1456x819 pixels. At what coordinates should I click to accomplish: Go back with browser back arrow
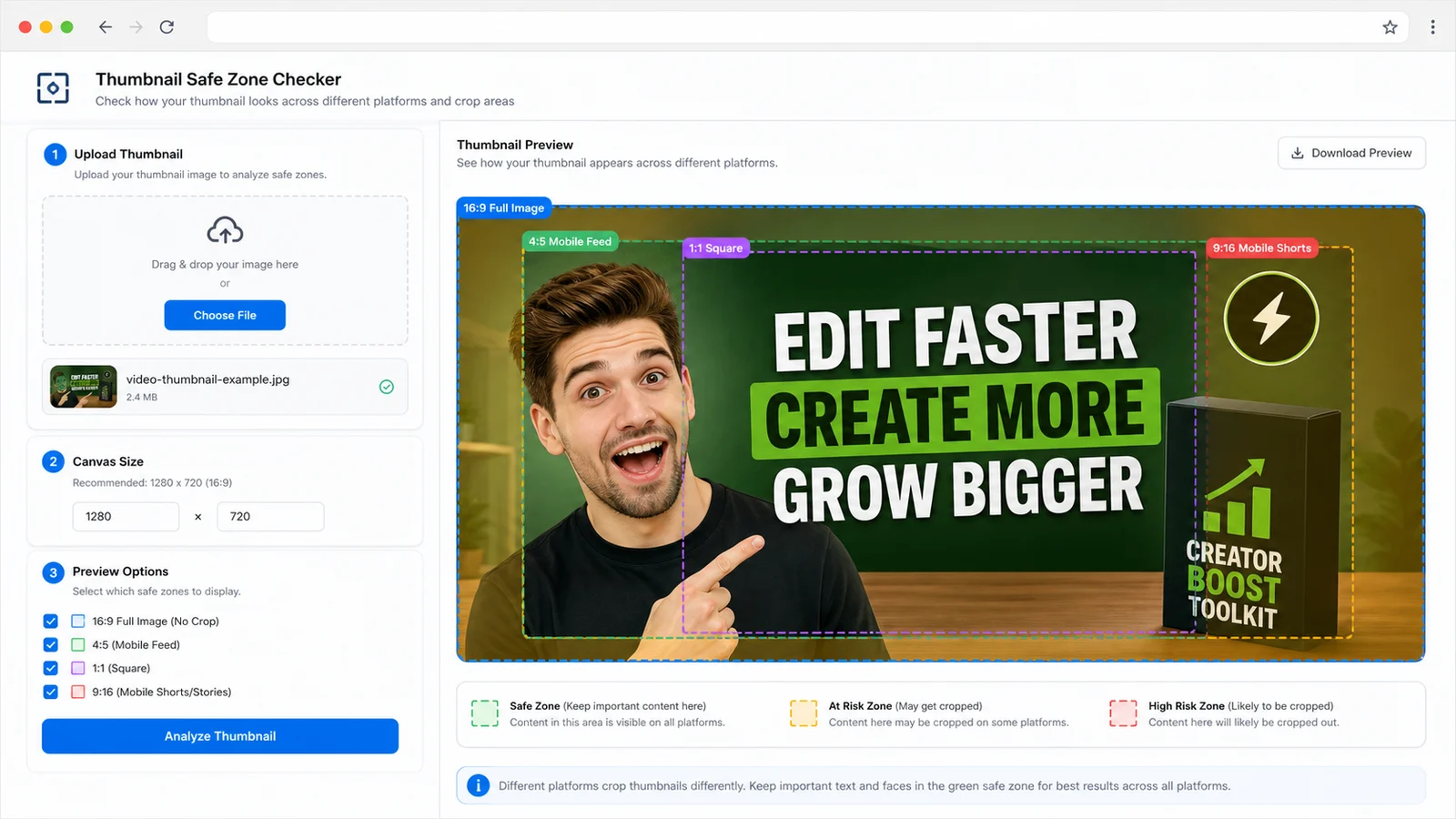pos(106,27)
